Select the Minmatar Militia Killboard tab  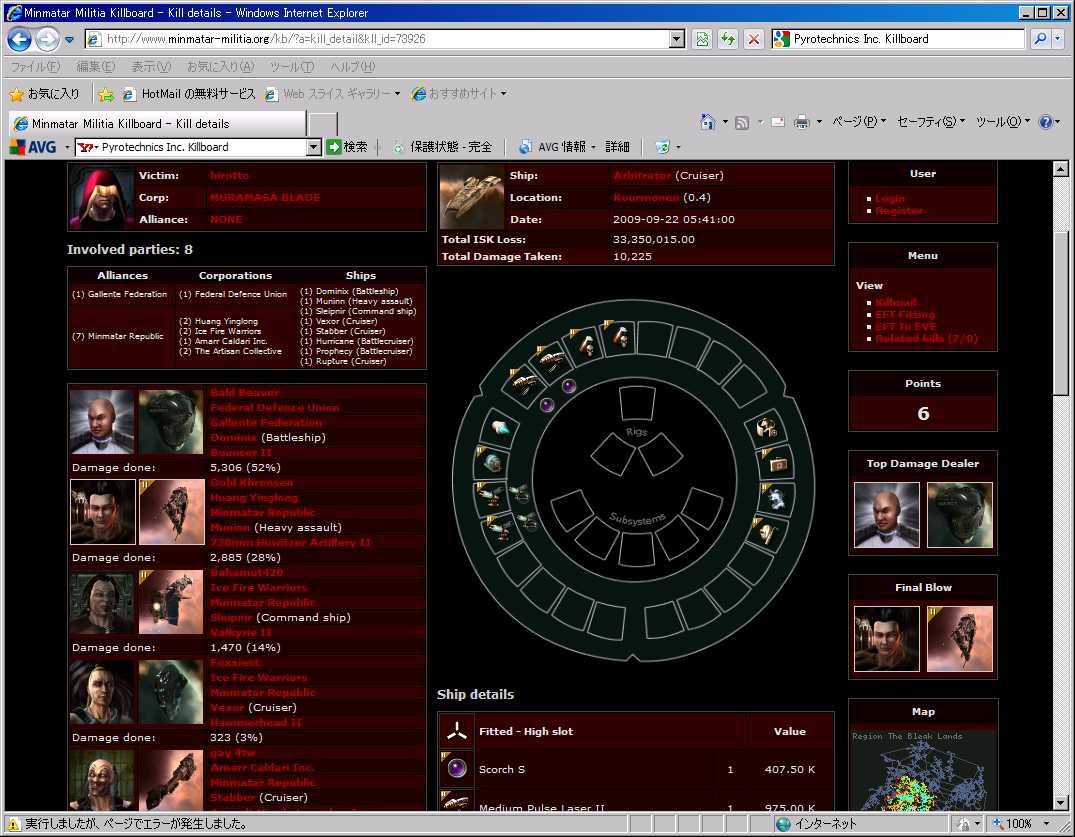click(x=157, y=123)
